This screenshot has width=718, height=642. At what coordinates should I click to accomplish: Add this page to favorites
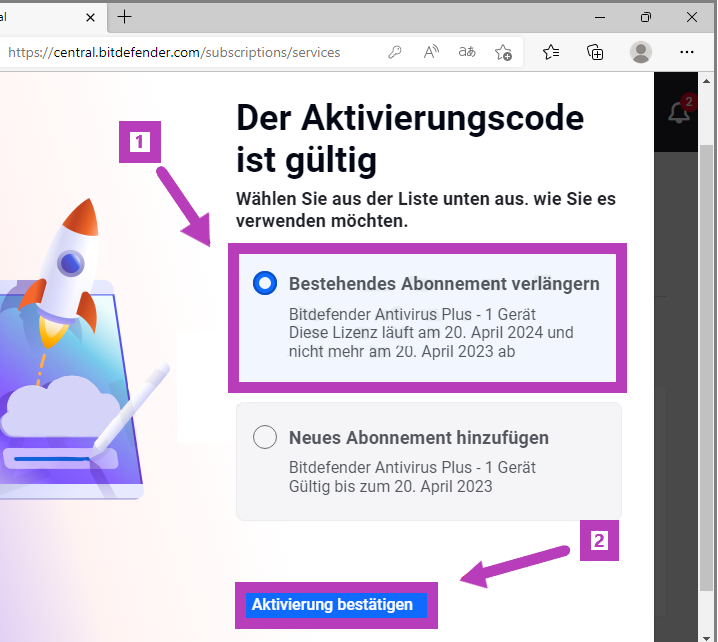pyautogui.click(x=503, y=53)
